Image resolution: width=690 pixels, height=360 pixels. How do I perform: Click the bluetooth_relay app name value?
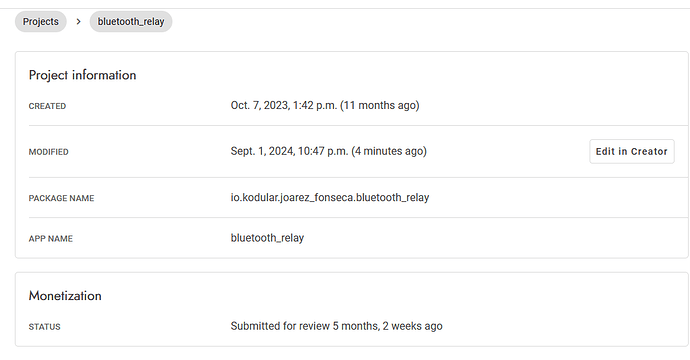tap(267, 238)
